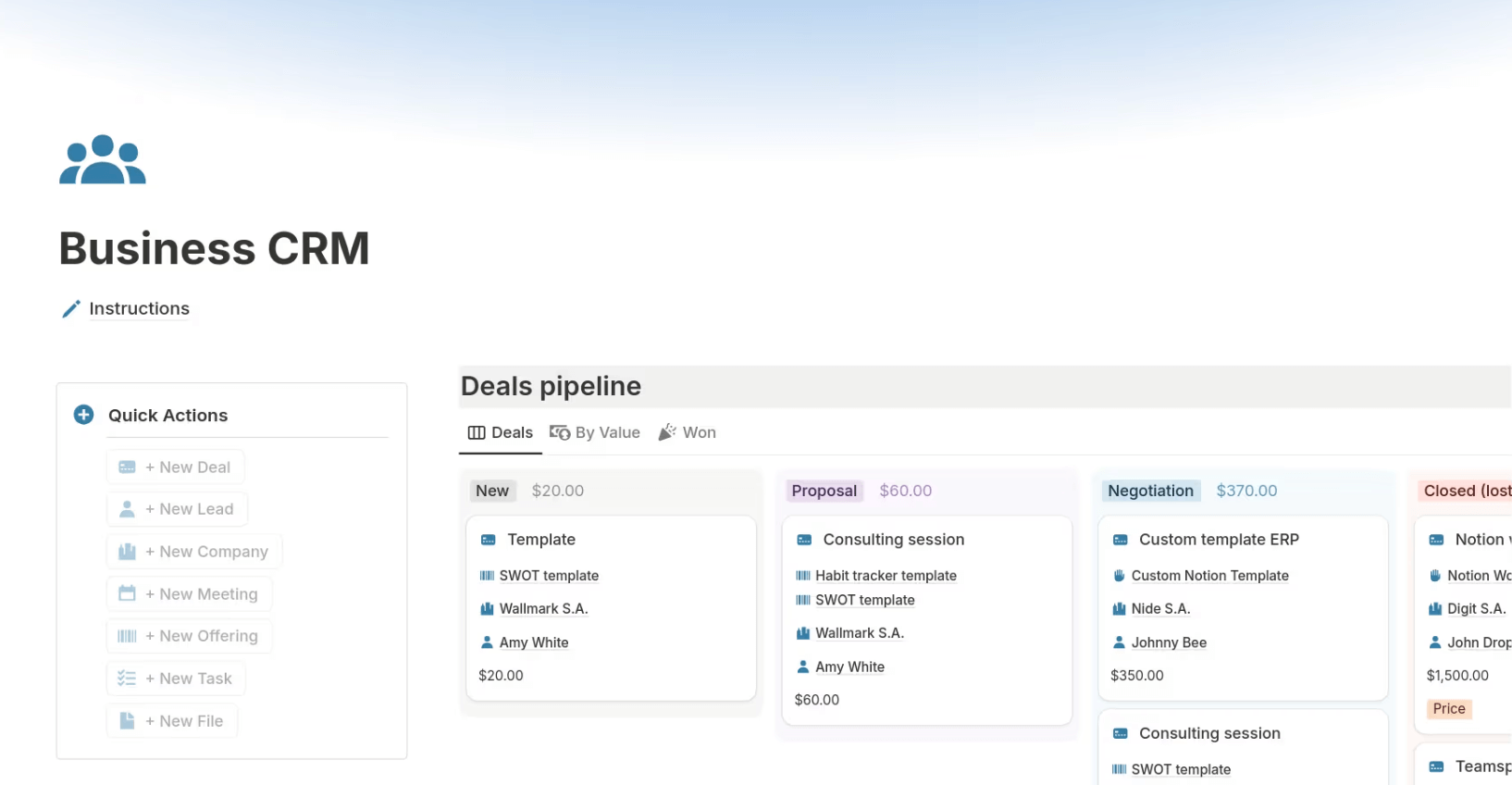Click the building icon in New Company button
This screenshot has height=785, width=1512.
[128, 552]
